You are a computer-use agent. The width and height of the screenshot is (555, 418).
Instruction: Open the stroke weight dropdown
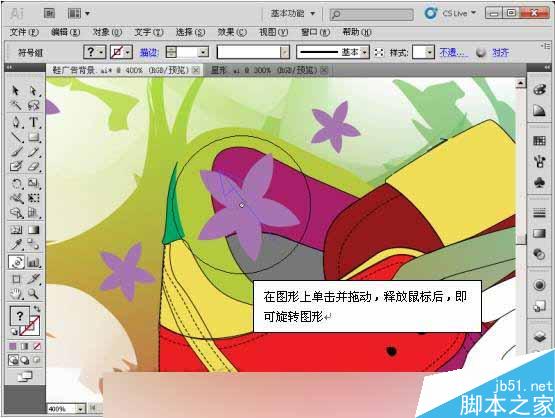click(x=203, y=52)
